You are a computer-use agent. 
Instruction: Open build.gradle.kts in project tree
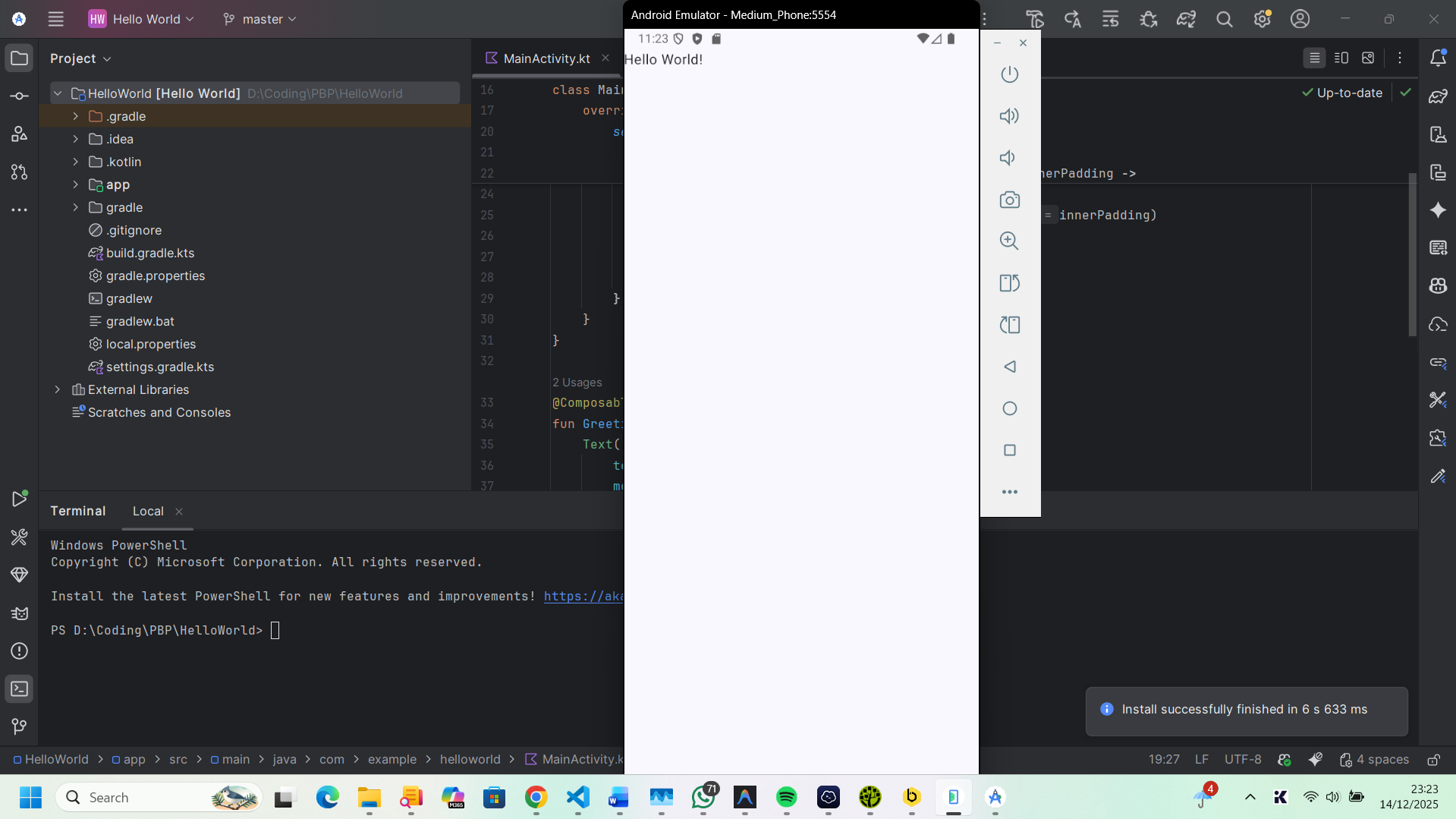coord(150,253)
